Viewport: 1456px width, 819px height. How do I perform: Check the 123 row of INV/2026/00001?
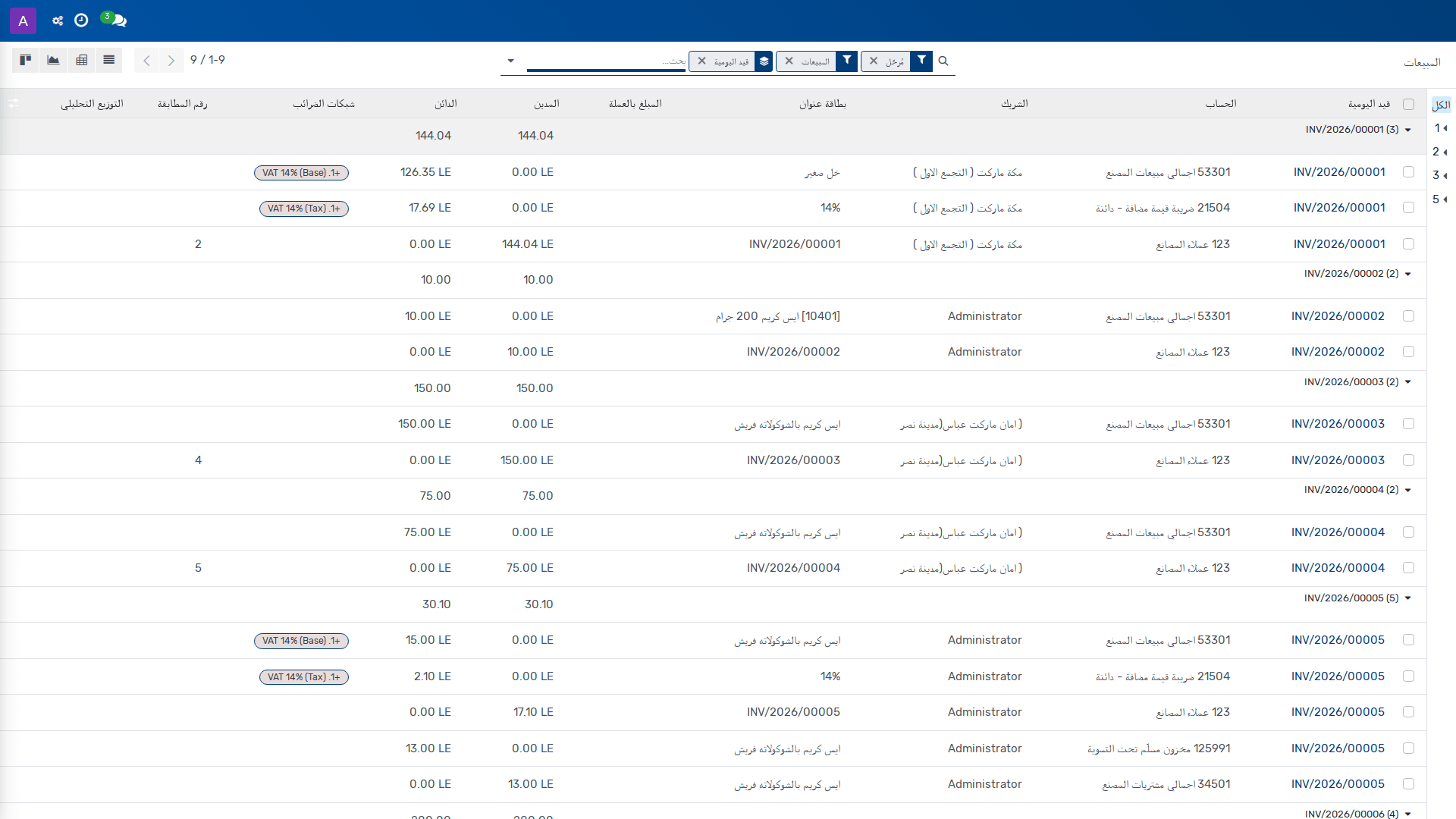1408,244
